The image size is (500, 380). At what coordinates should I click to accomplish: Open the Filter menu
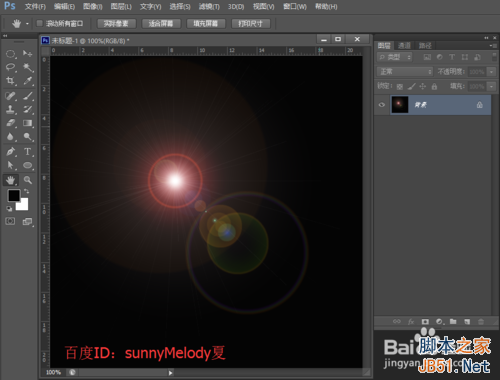(209, 6)
